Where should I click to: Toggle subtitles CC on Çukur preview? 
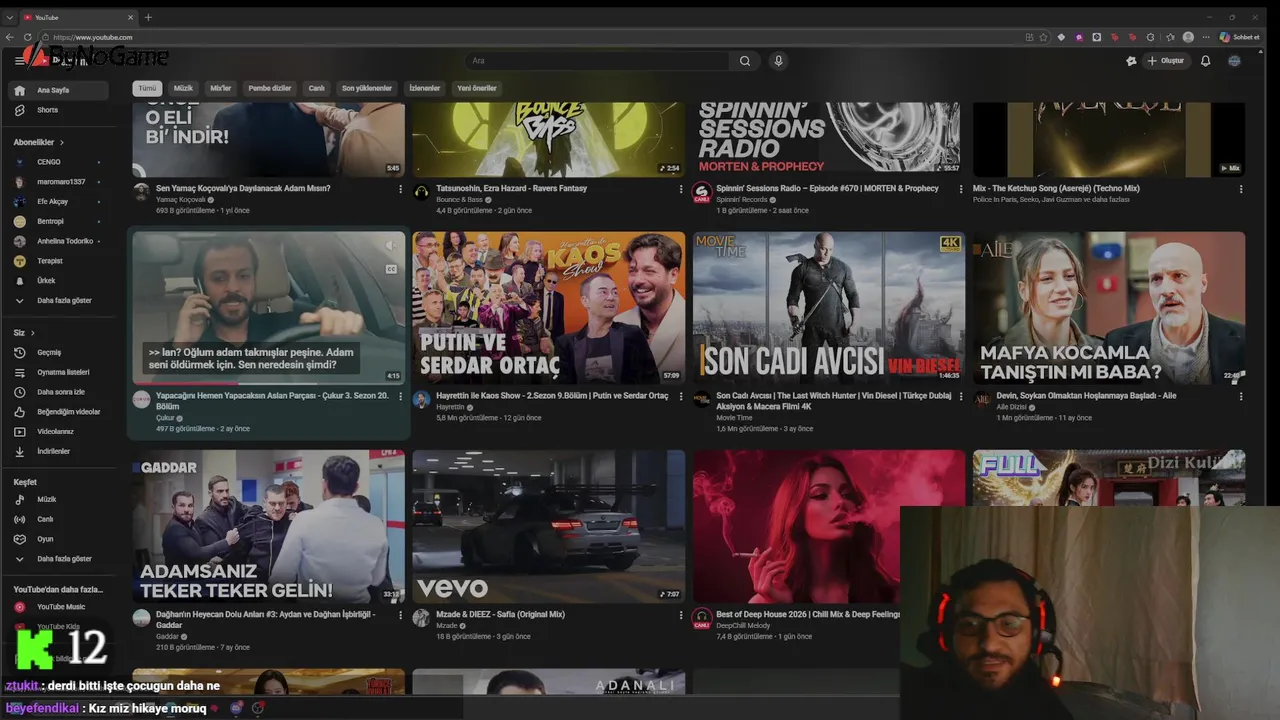tap(391, 269)
